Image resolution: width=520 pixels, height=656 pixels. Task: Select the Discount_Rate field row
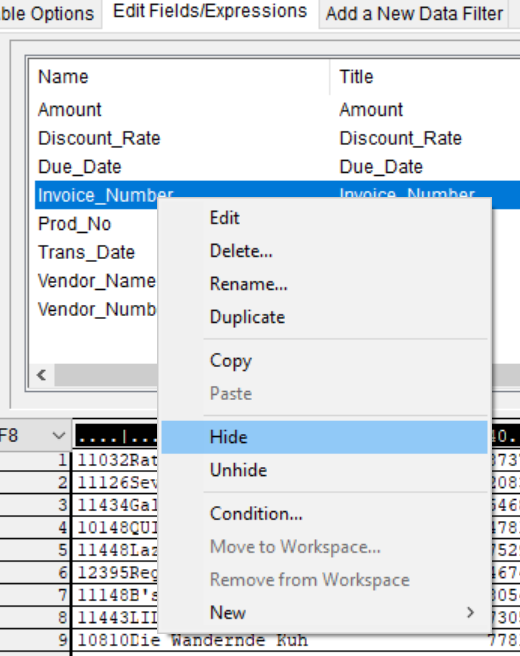click(x=277, y=138)
